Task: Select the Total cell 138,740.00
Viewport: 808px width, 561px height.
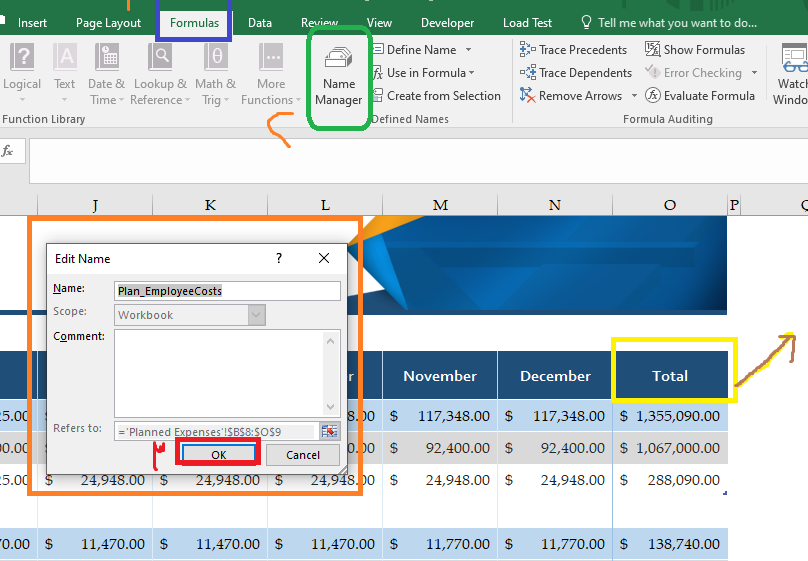Action: [x=670, y=543]
